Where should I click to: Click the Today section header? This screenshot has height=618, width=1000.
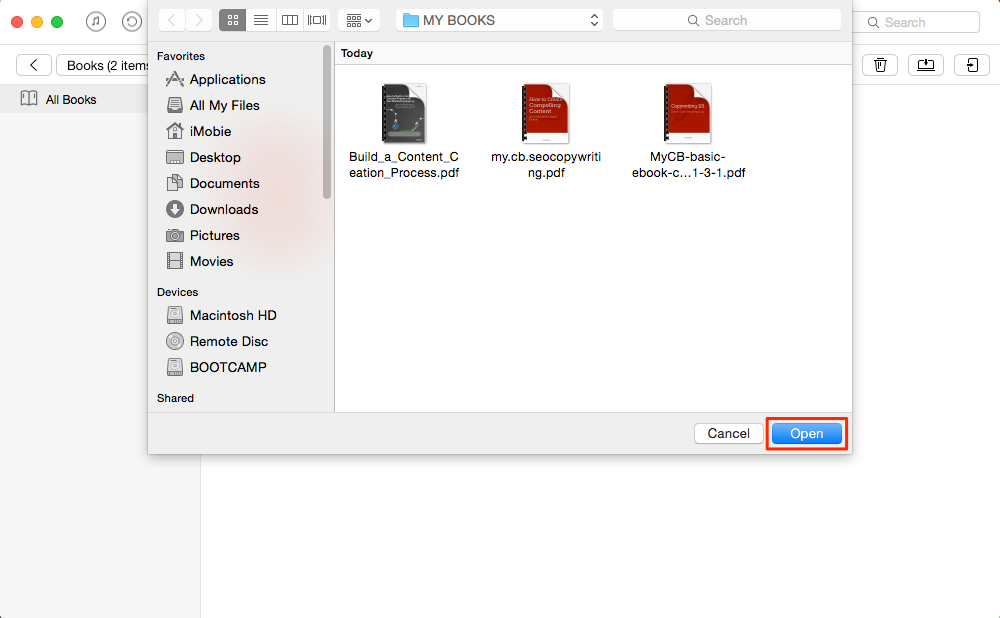tap(357, 54)
